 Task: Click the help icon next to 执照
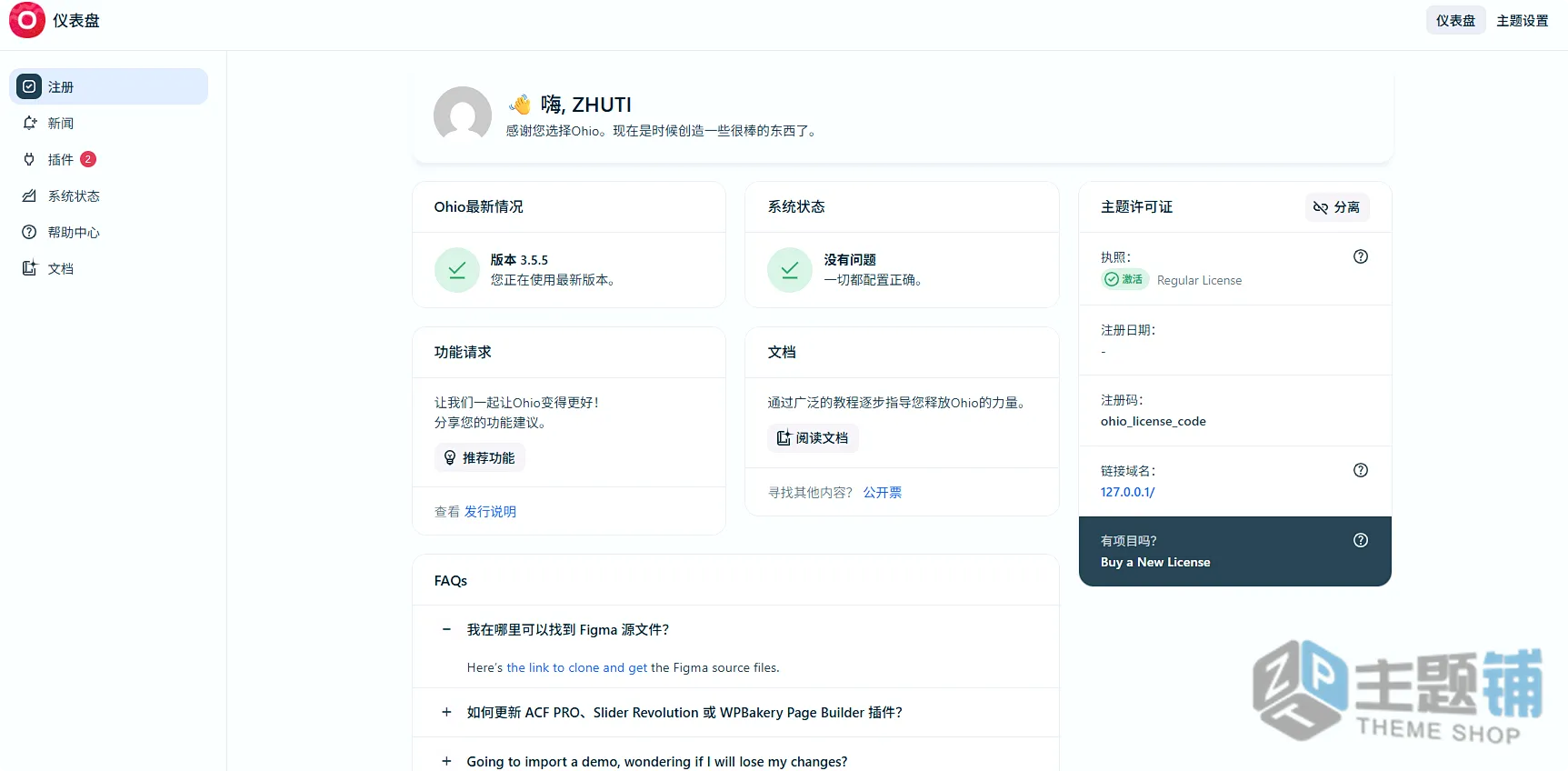pyautogui.click(x=1361, y=256)
